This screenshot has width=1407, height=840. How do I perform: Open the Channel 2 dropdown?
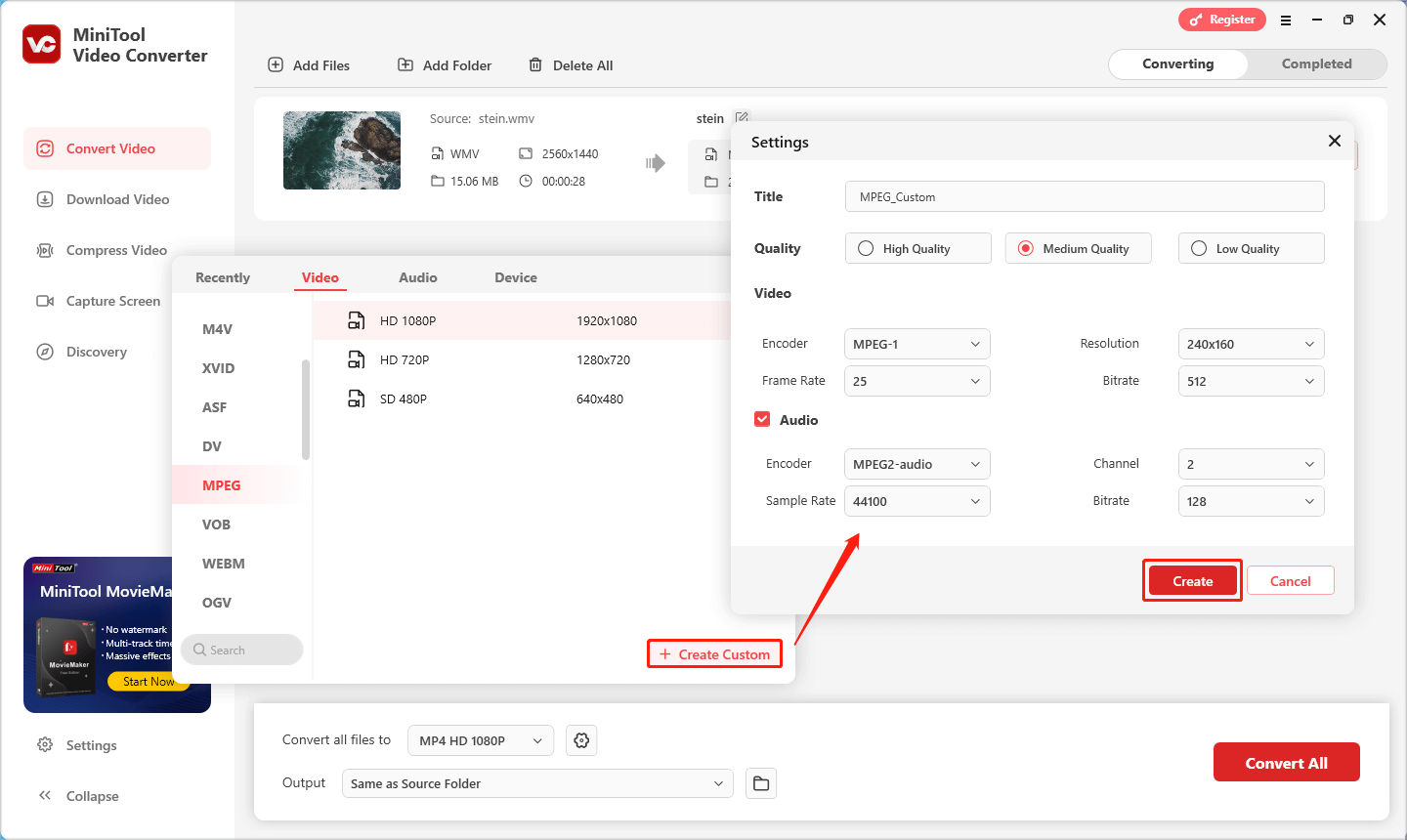tap(1252, 464)
